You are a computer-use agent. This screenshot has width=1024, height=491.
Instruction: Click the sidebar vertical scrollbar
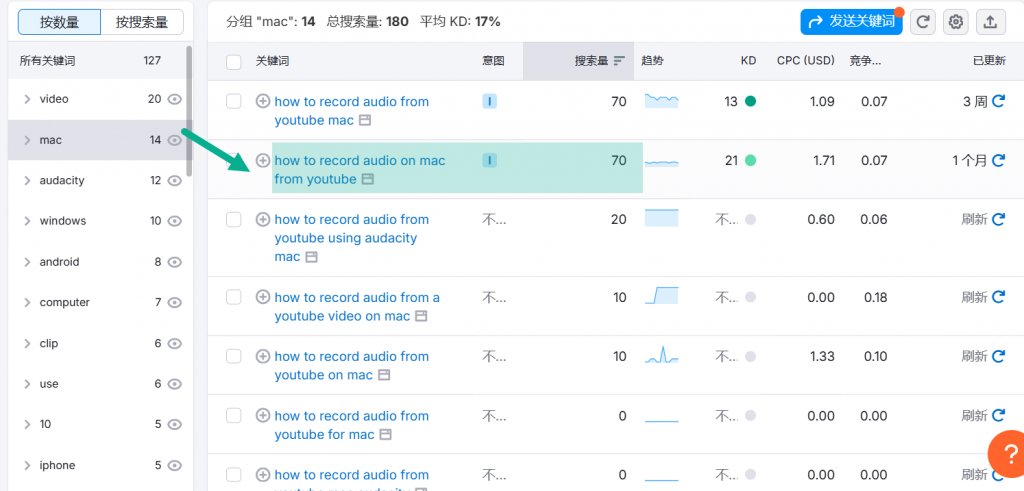tap(189, 111)
